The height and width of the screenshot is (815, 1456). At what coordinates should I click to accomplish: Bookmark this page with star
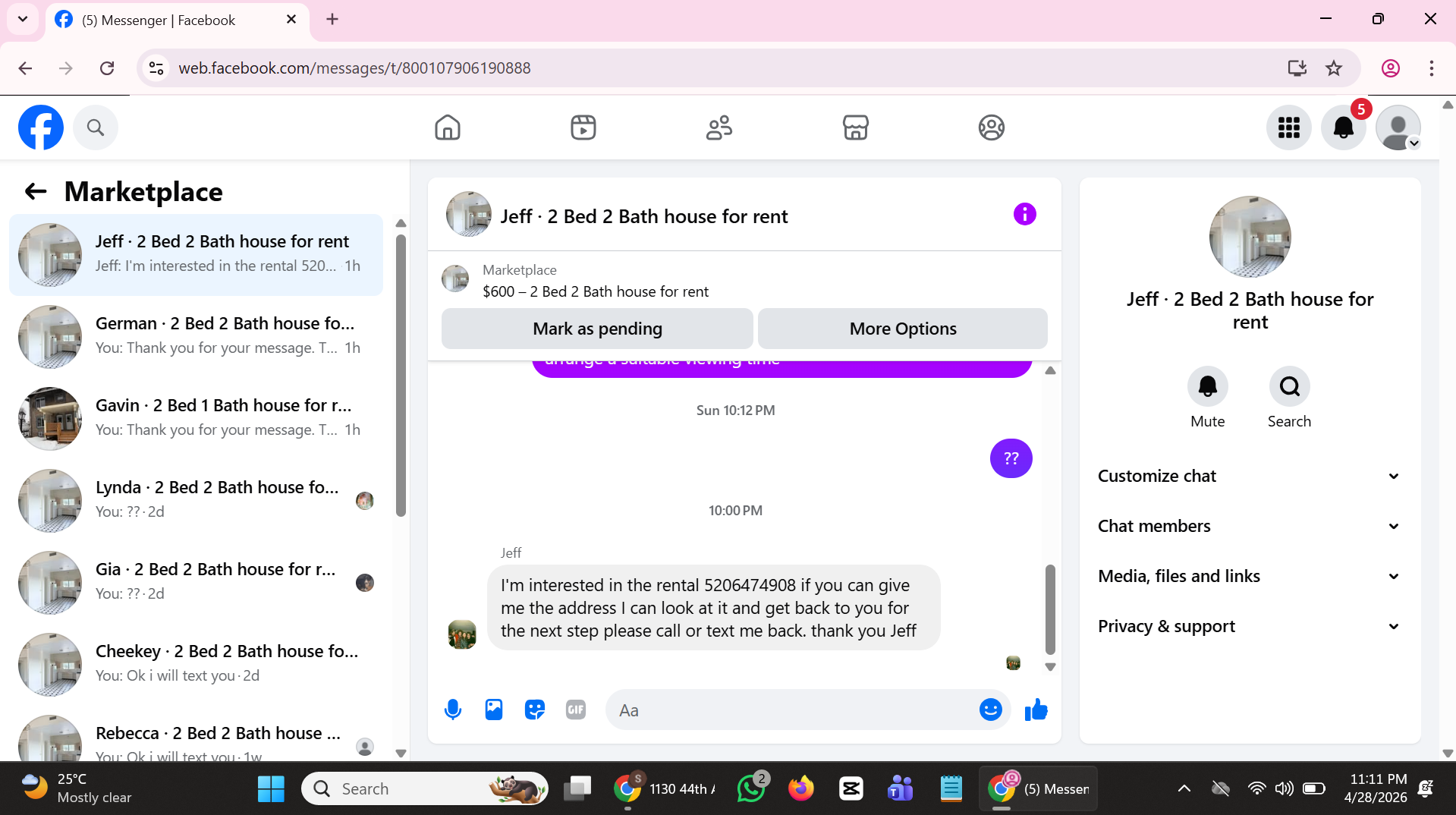(x=1334, y=68)
